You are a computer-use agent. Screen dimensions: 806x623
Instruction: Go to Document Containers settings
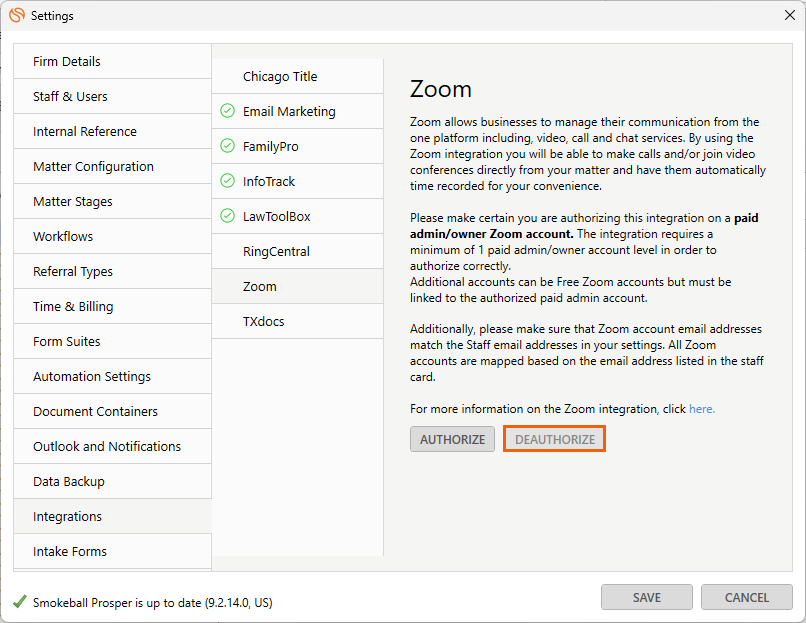click(113, 411)
